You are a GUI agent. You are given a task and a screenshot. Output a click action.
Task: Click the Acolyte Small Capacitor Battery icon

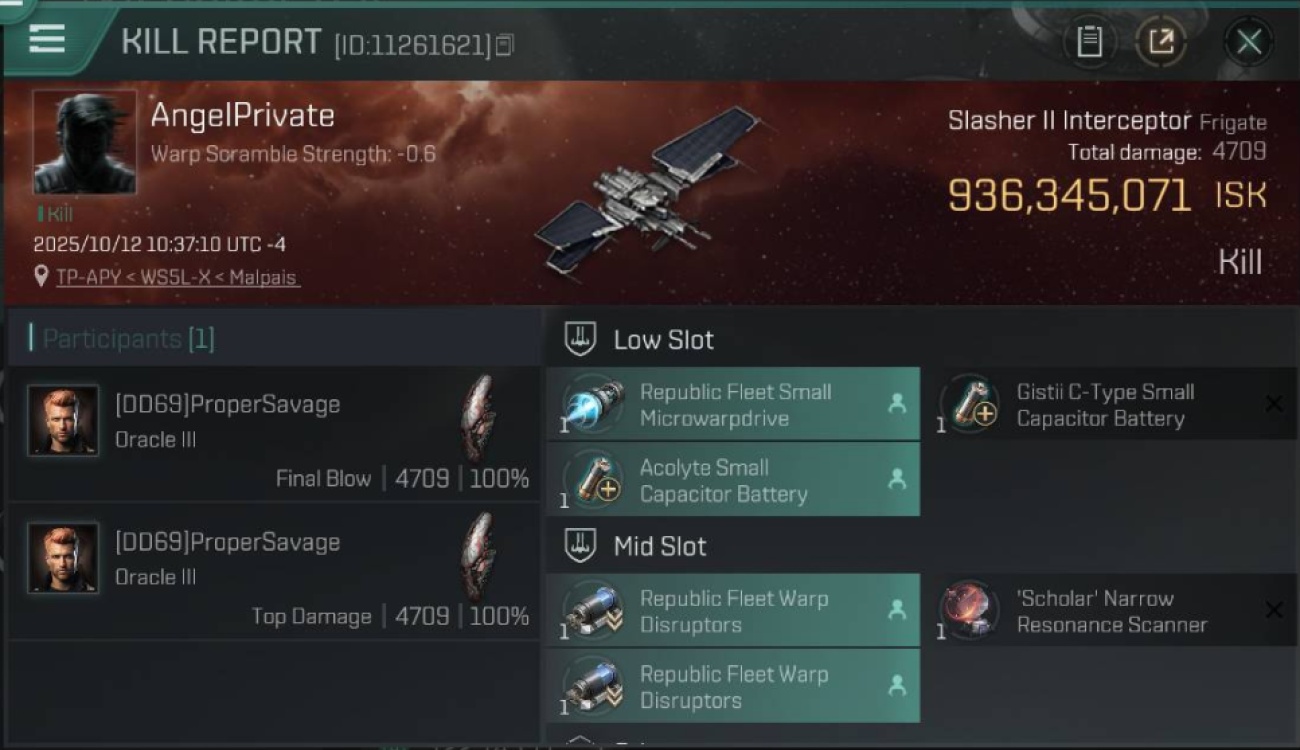tap(592, 480)
